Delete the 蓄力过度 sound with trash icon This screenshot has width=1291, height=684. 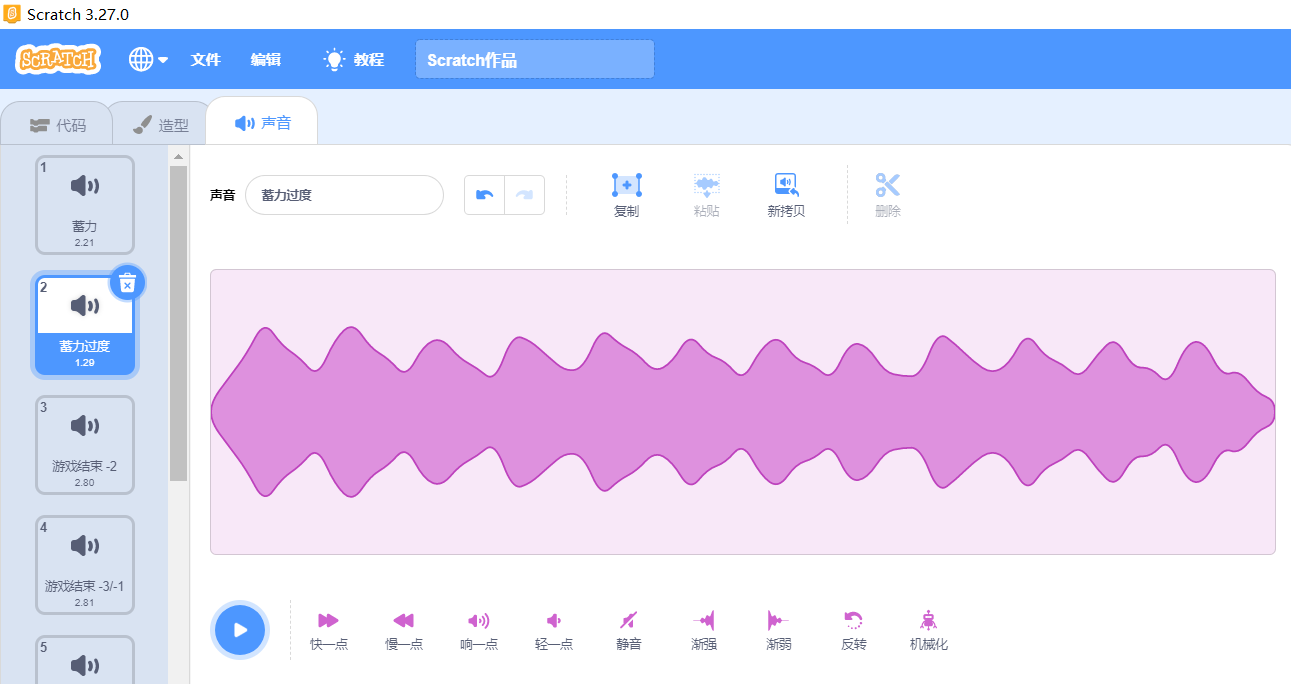tap(127, 283)
